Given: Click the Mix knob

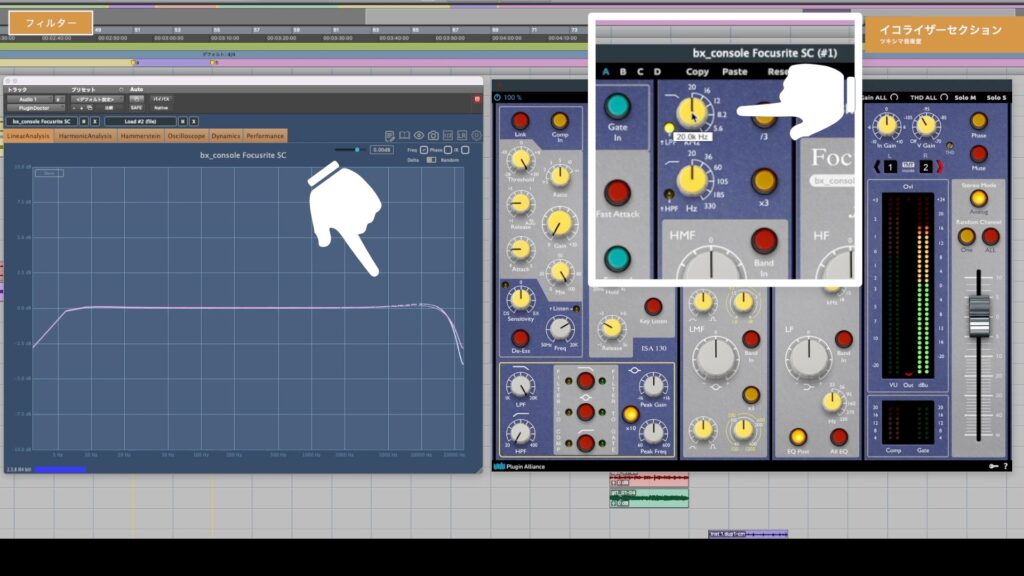Looking at the screenshot, I should point(560,273).
